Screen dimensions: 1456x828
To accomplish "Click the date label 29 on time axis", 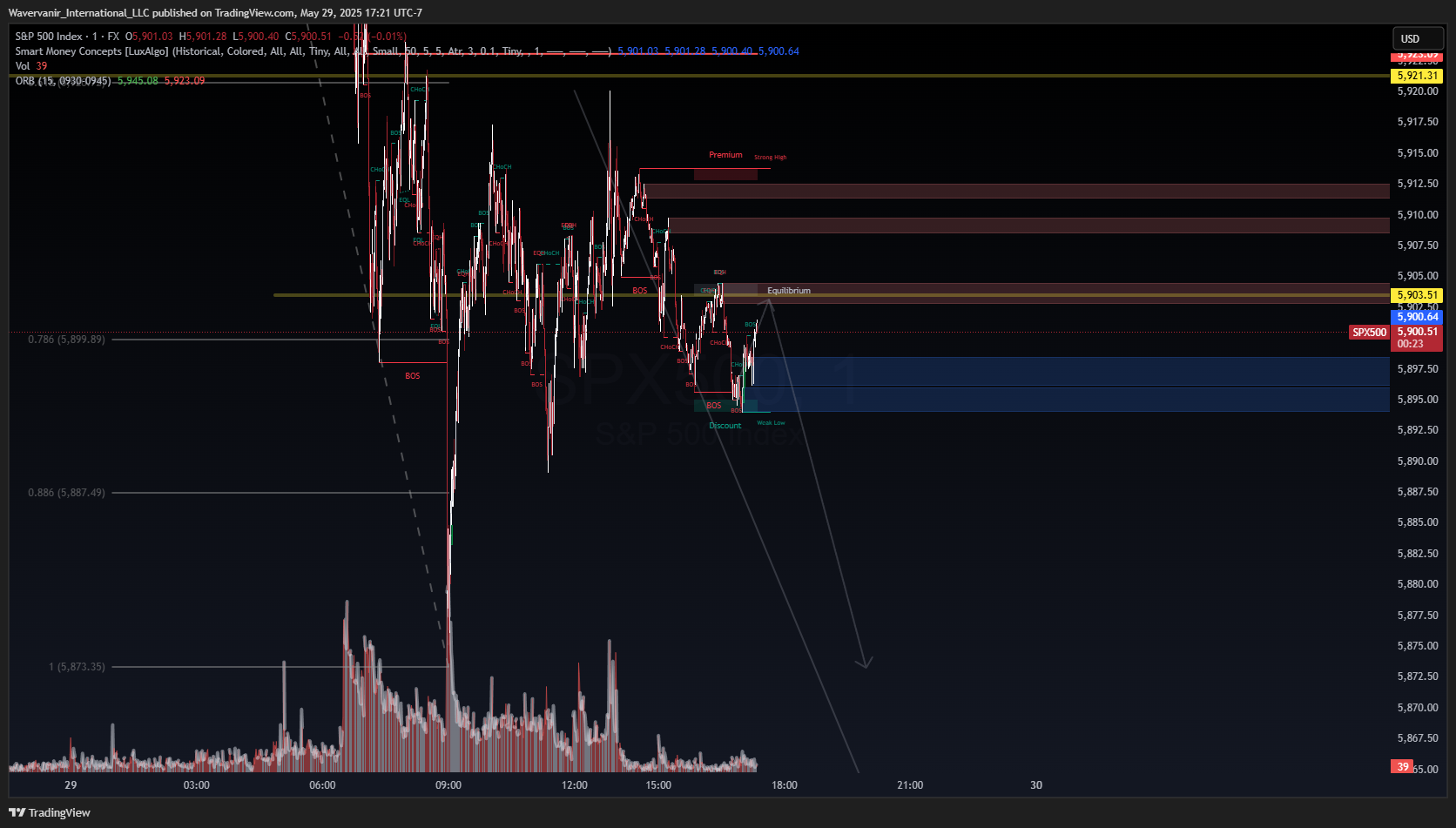I will pyautogui.click(x=71, y=785).
